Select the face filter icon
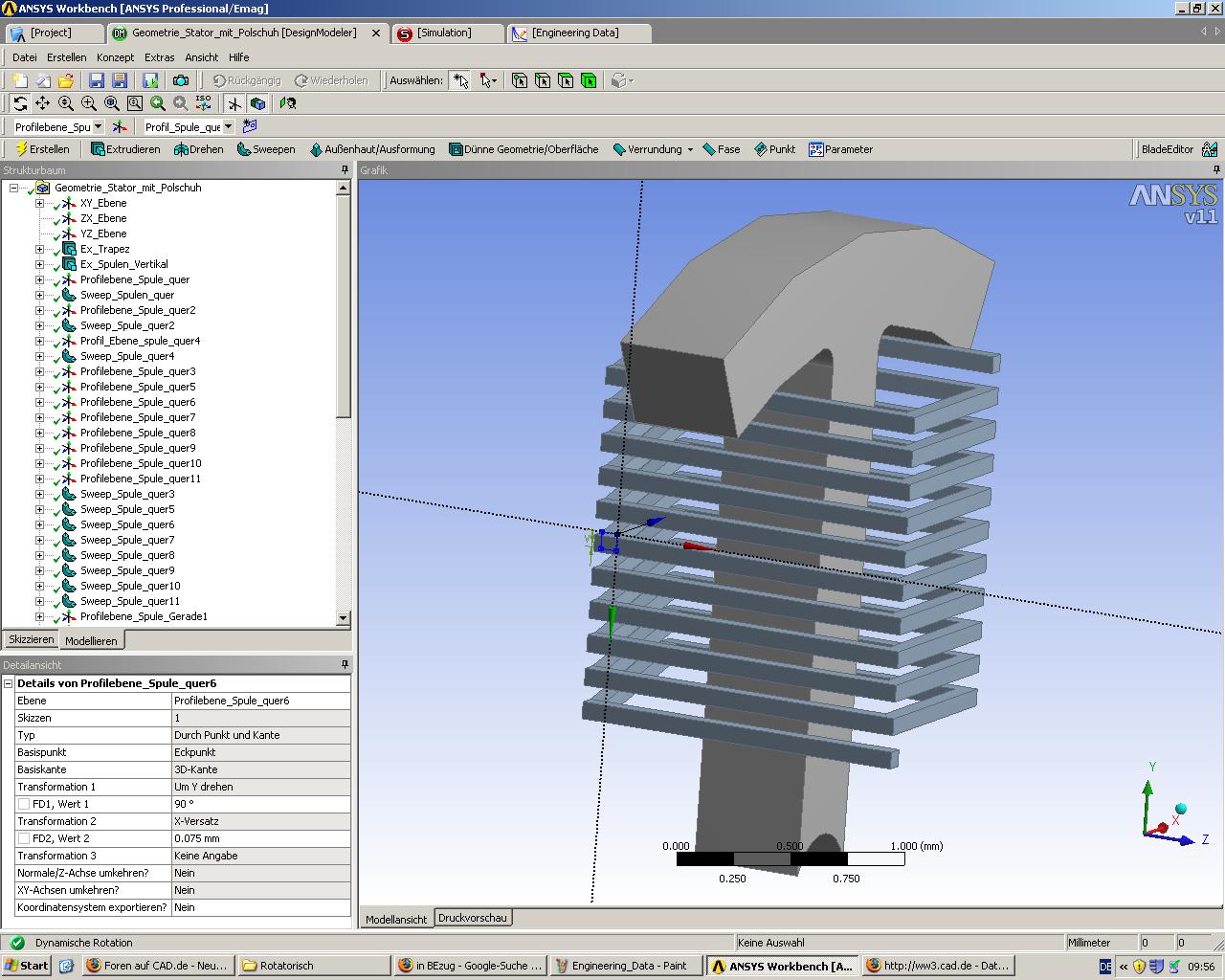 [x=566, y=80]
